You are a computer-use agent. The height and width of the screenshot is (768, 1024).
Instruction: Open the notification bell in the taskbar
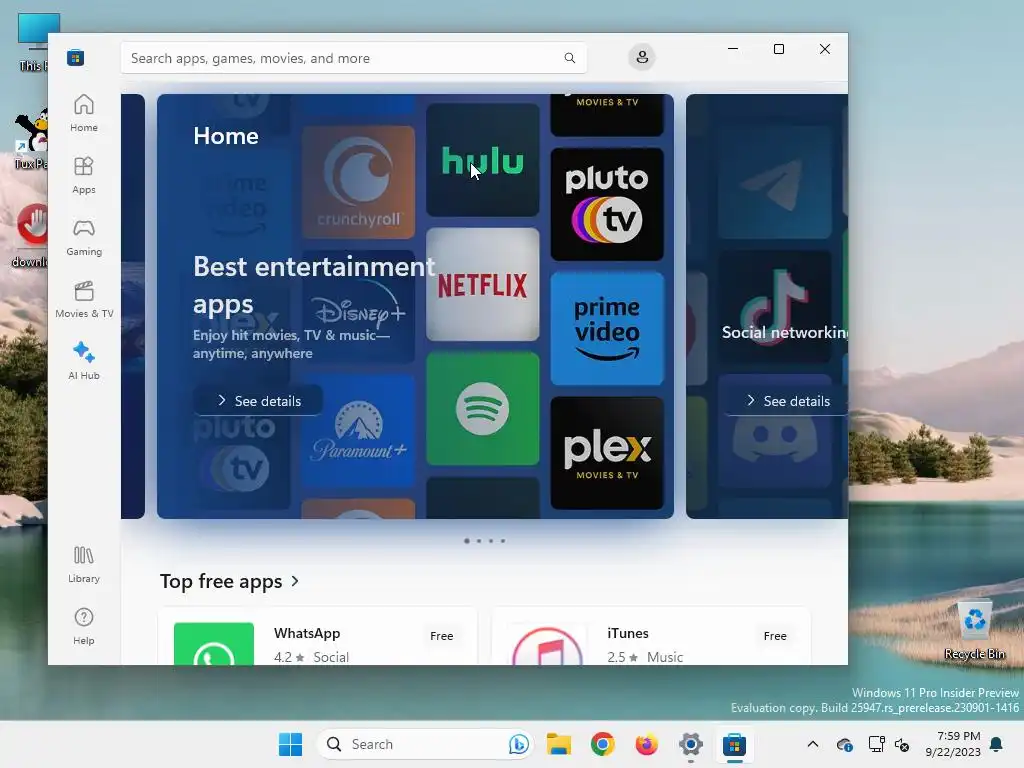996,744
